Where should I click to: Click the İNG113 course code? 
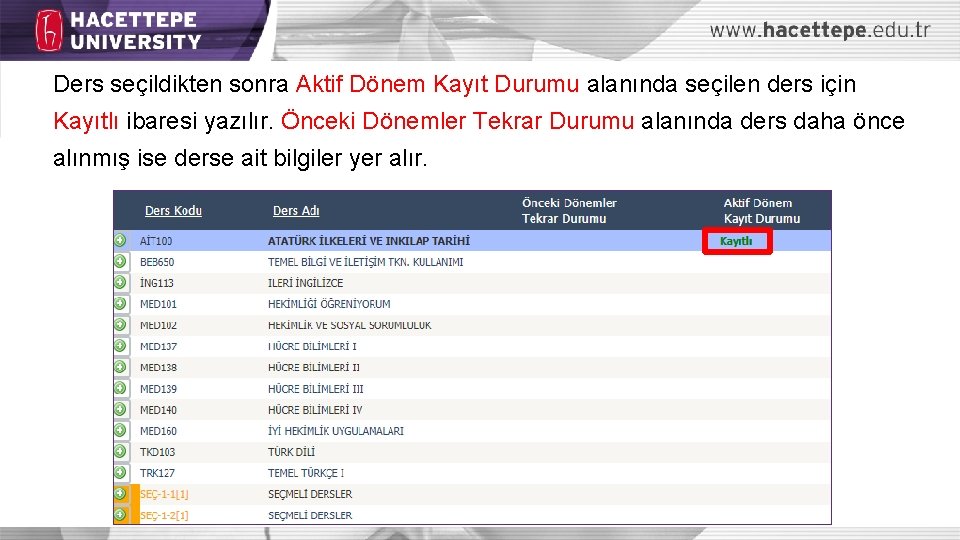pyautogui.click(x=157, y=283)
